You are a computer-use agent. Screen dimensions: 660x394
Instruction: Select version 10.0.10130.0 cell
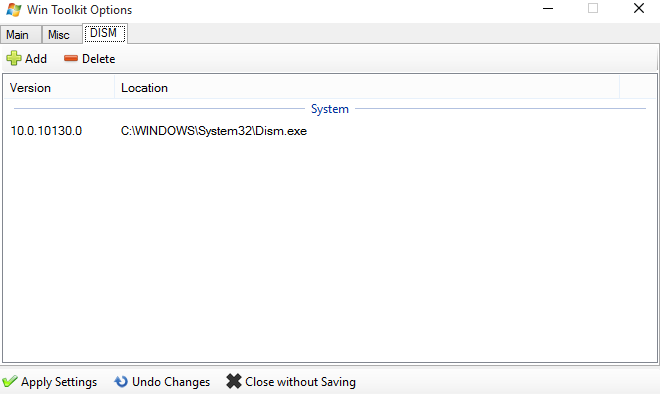pos(46,131)
